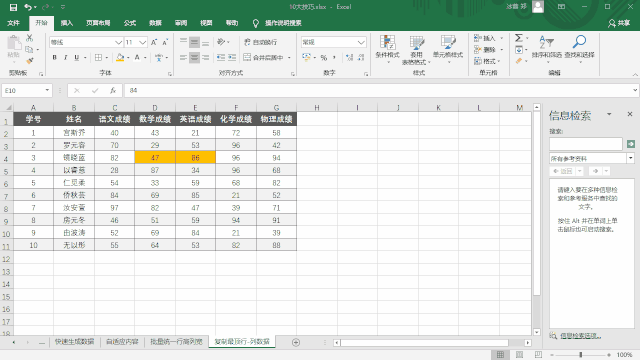Click the insert function fx icon

click(113, 91)
